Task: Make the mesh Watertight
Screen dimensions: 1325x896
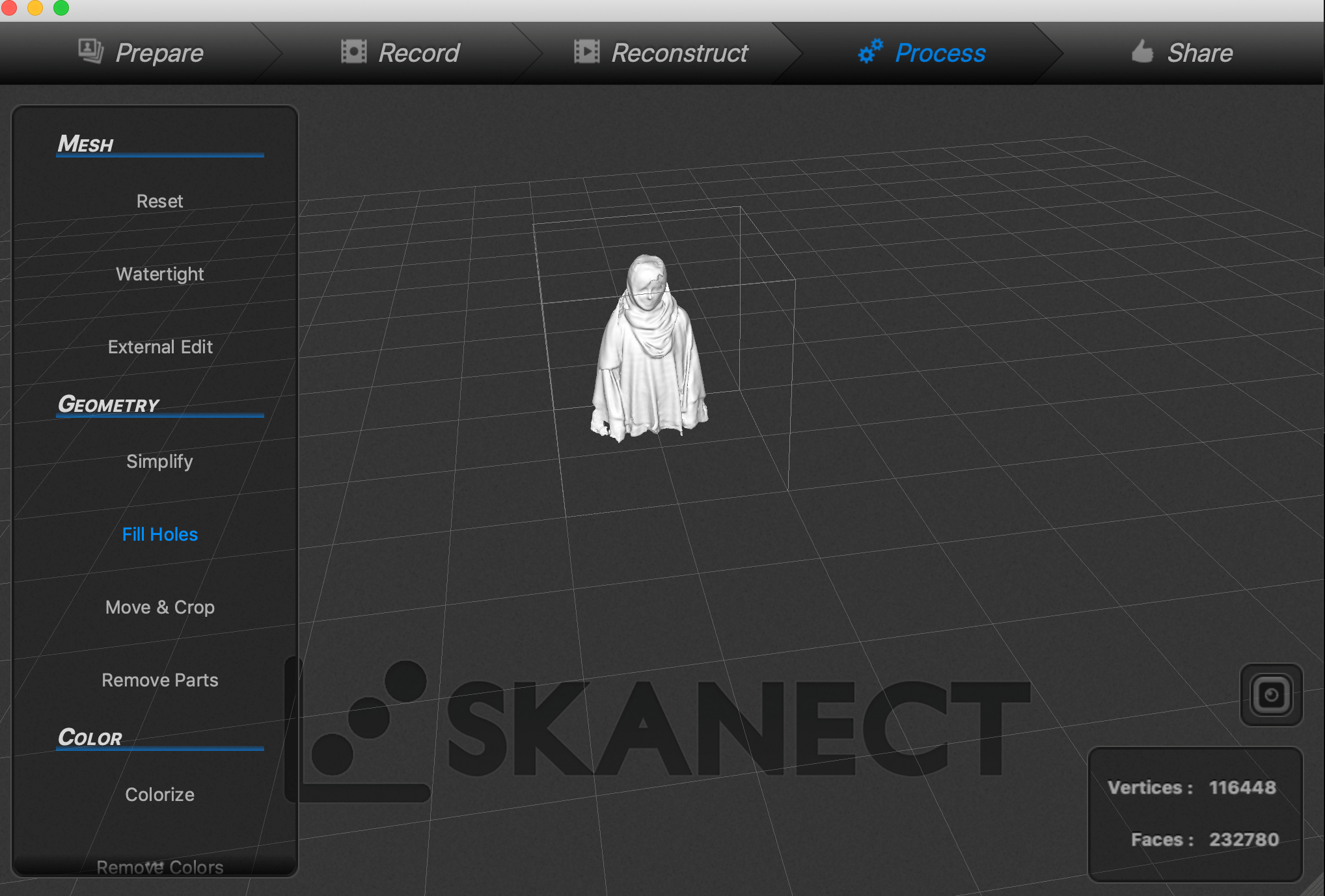Action: coord(159,274)
